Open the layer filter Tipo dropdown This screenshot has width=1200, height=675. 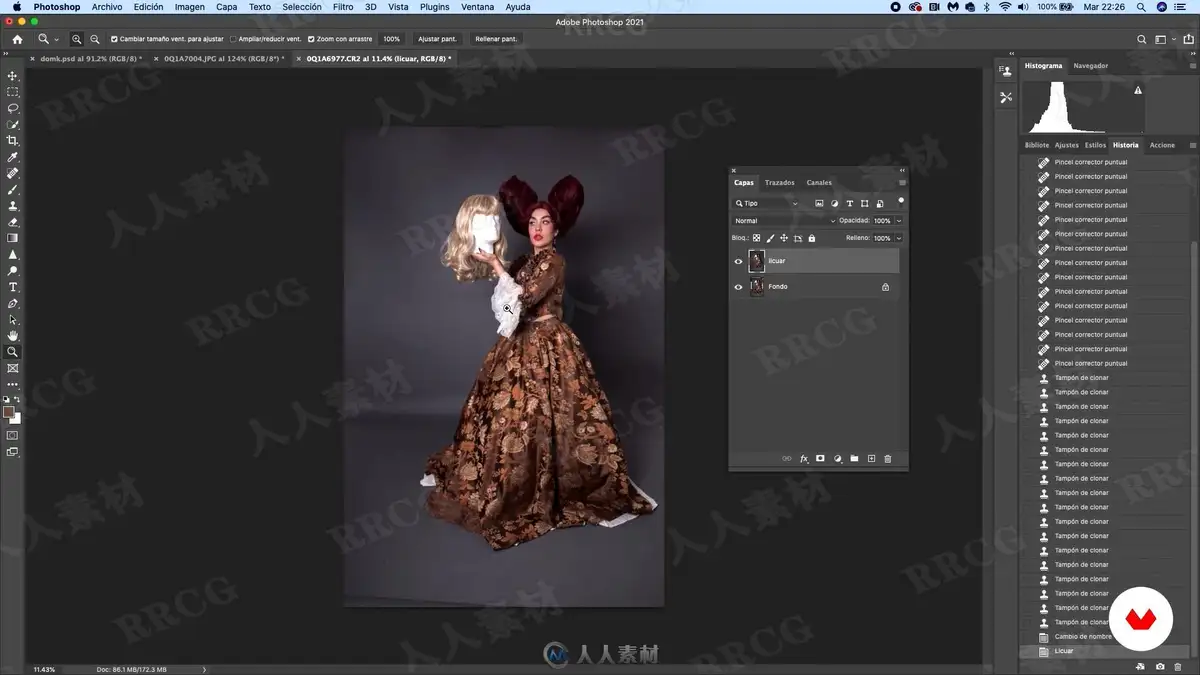point(767,204)
